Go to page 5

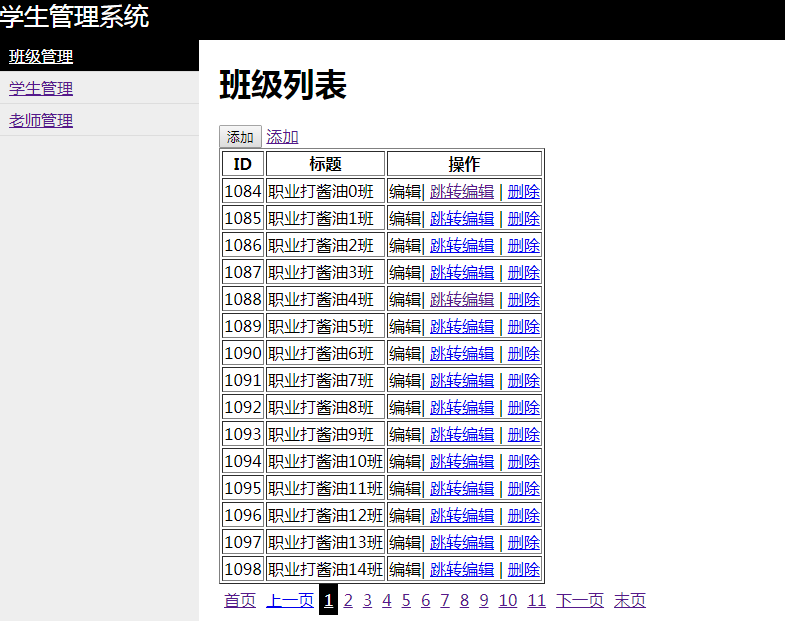pos(406,600)
